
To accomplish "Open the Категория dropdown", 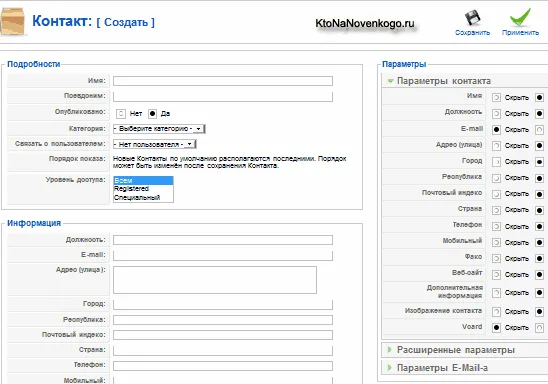I will (x=159, y=129).
